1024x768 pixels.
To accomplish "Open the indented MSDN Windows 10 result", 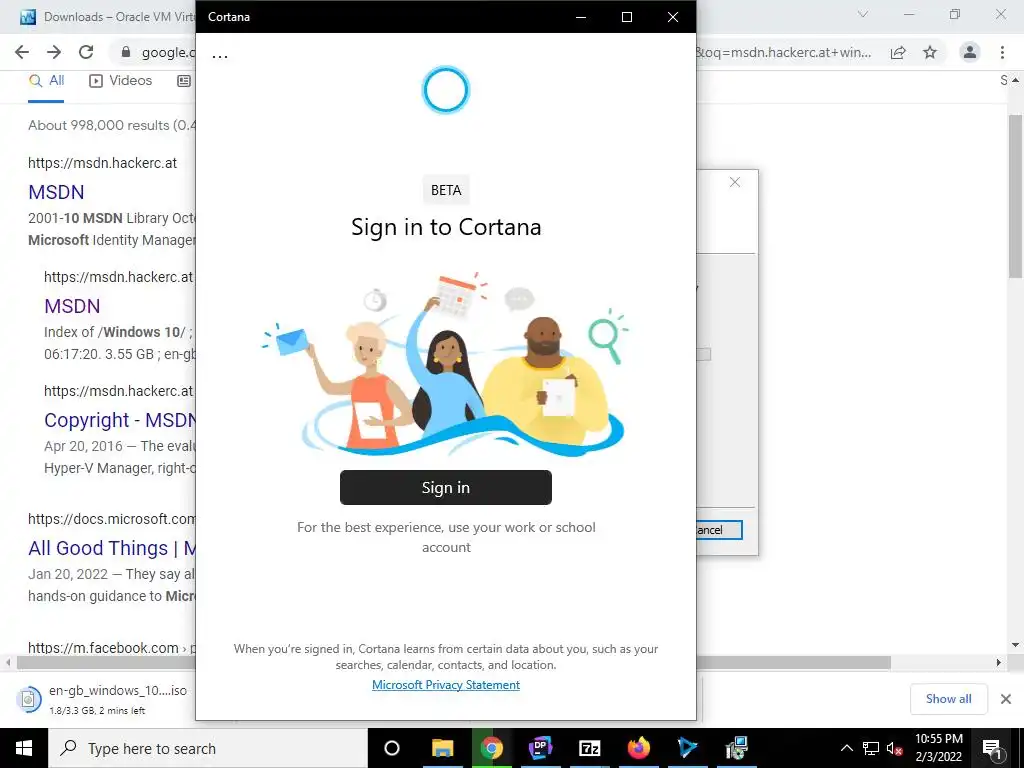I will pyautogui.click(x=72, y=306).
